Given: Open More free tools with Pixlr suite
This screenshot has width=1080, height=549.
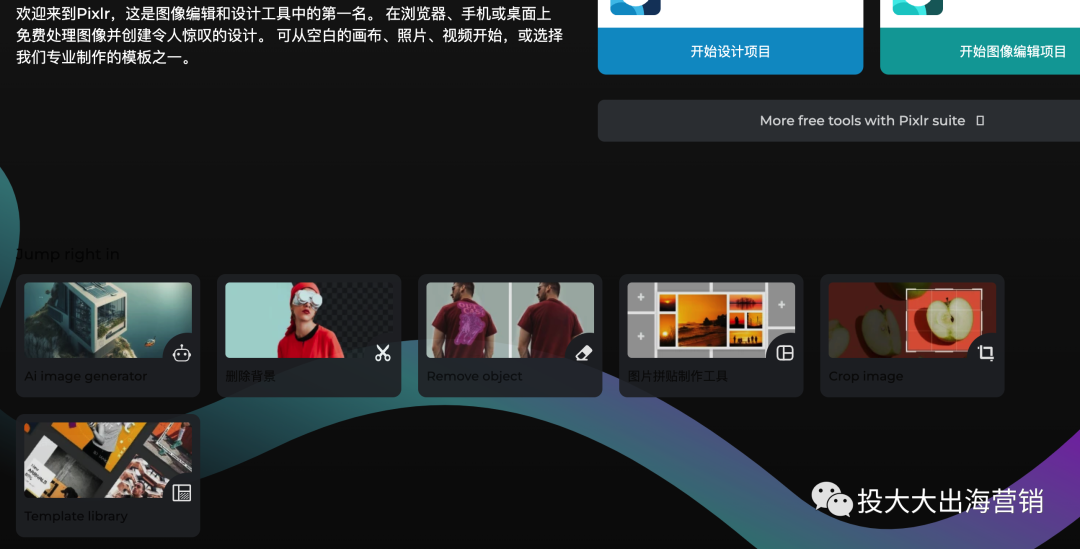Looking at the screenshot, I should [x=839, y=121].
